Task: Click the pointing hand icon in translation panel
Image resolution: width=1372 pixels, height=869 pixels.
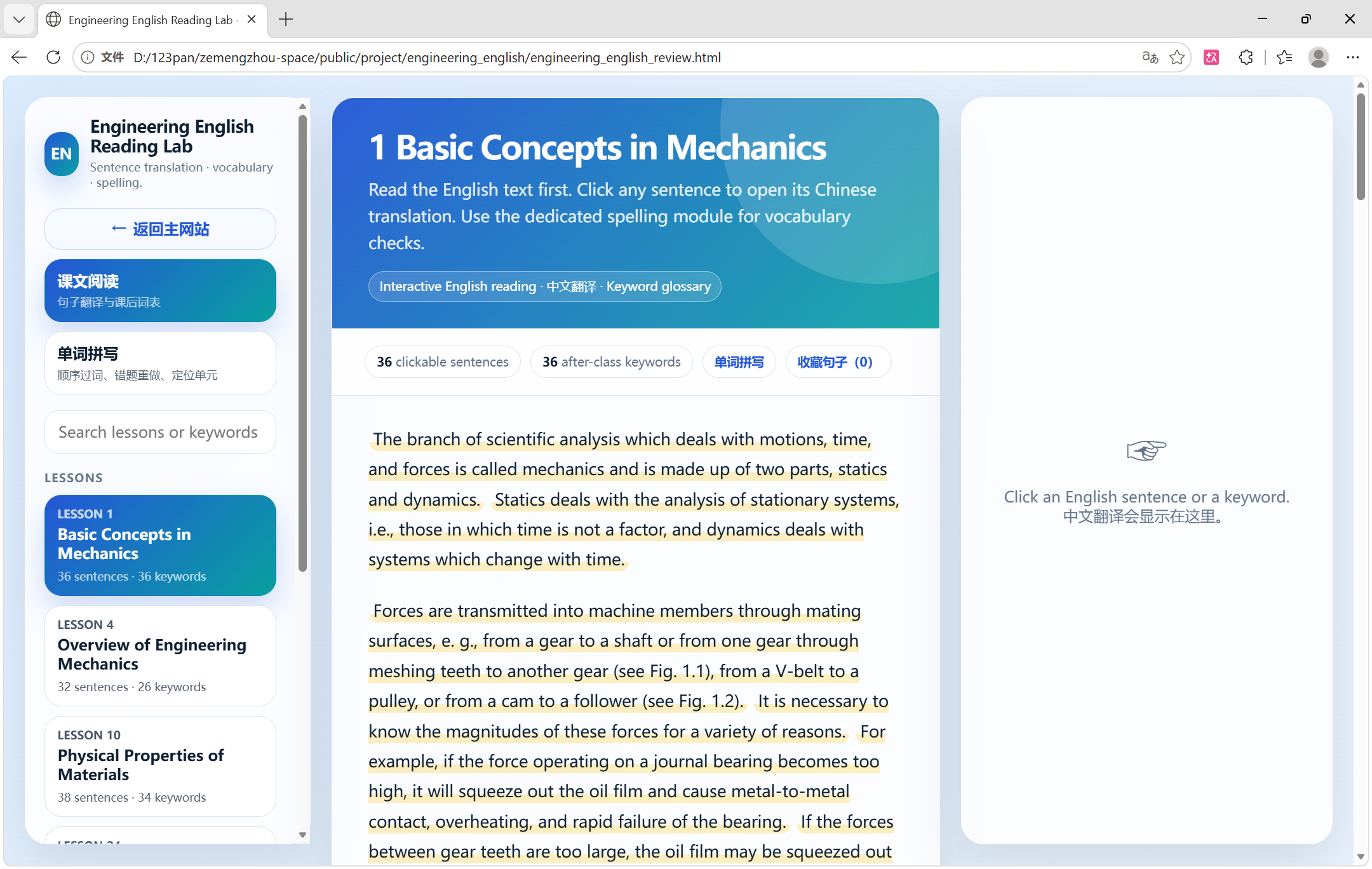Action: click(1147, 451)
